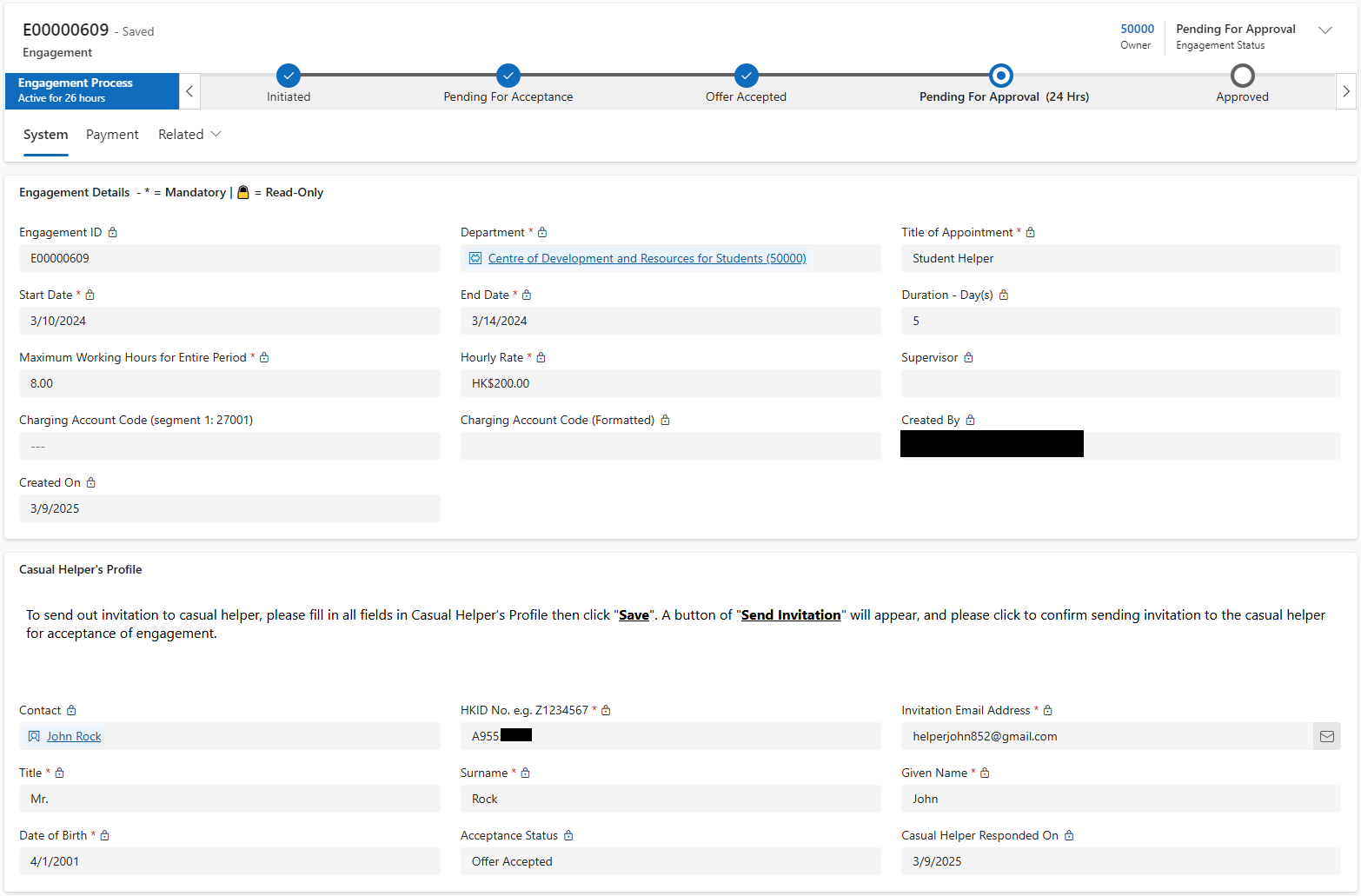Click the Initiated stage checkmark circle

(289, 76)
